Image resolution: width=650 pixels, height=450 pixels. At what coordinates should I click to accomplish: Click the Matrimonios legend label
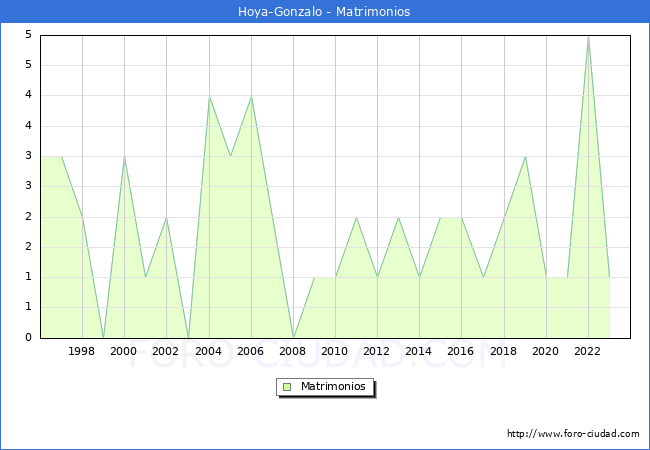click(x=333, y=386)
